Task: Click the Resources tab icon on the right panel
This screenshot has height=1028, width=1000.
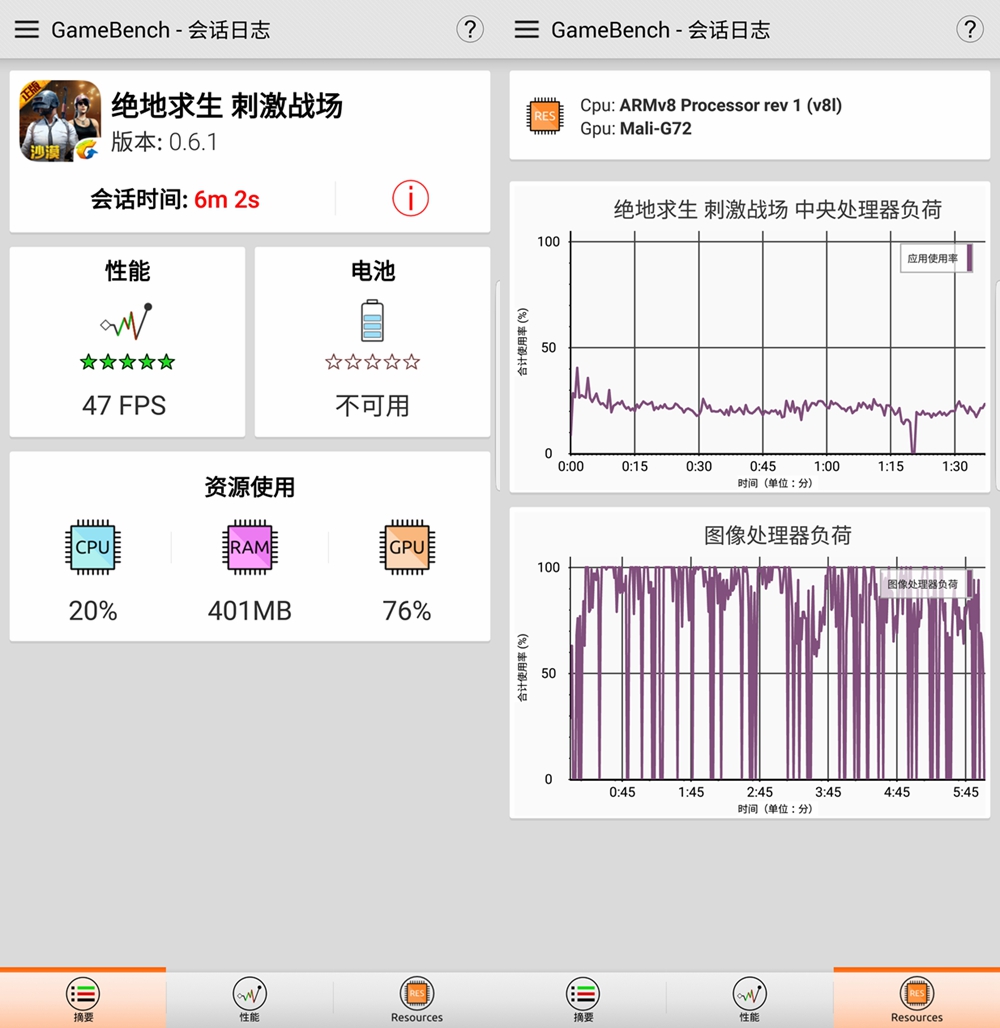Action: (x=916, y=996)
